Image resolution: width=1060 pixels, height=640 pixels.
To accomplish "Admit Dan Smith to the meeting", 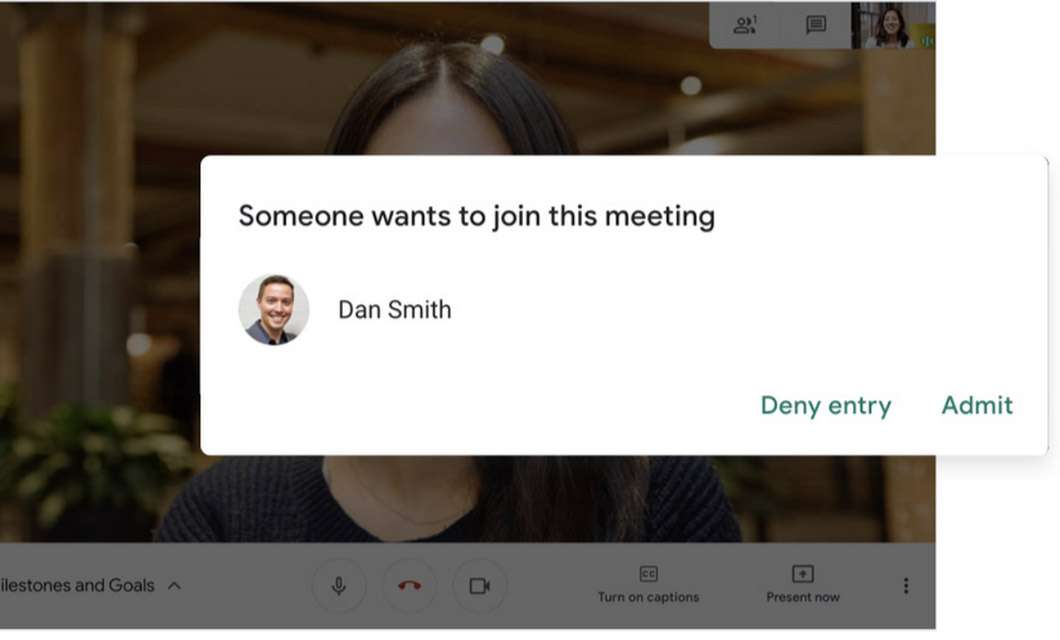I will pyautogui.click(x=977, y=405).
